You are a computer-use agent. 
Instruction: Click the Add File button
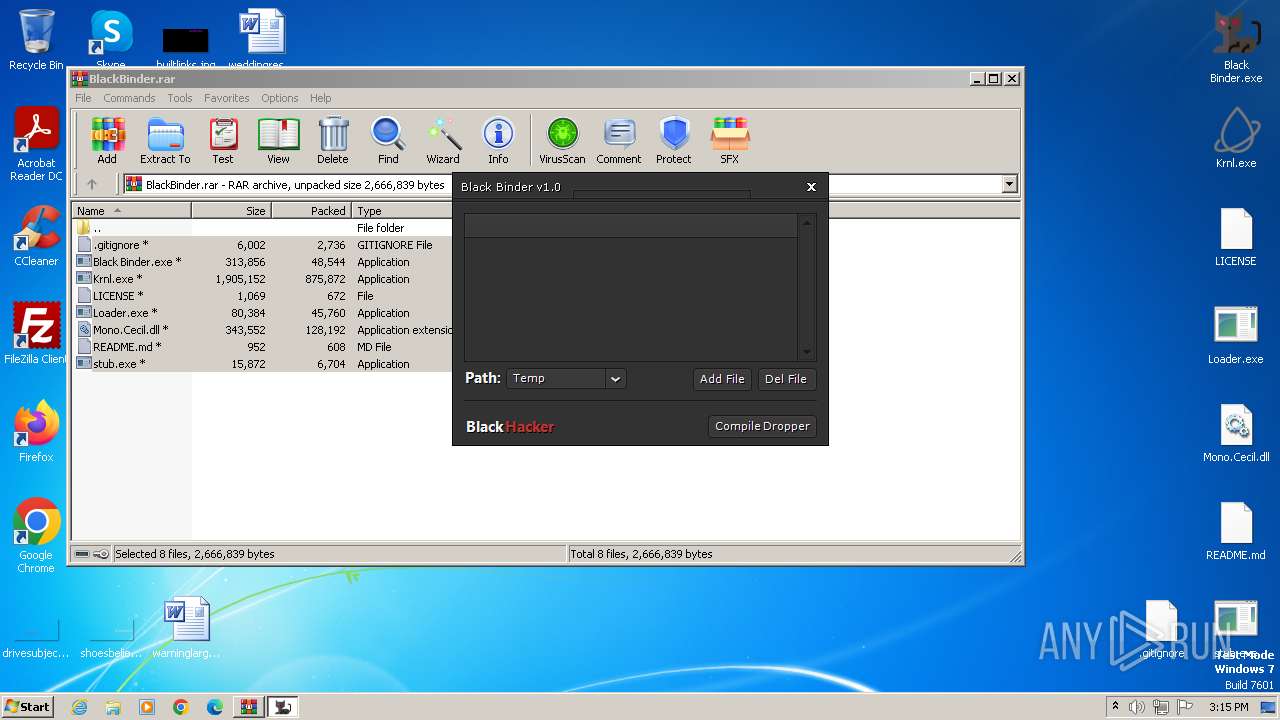(722, 379)
